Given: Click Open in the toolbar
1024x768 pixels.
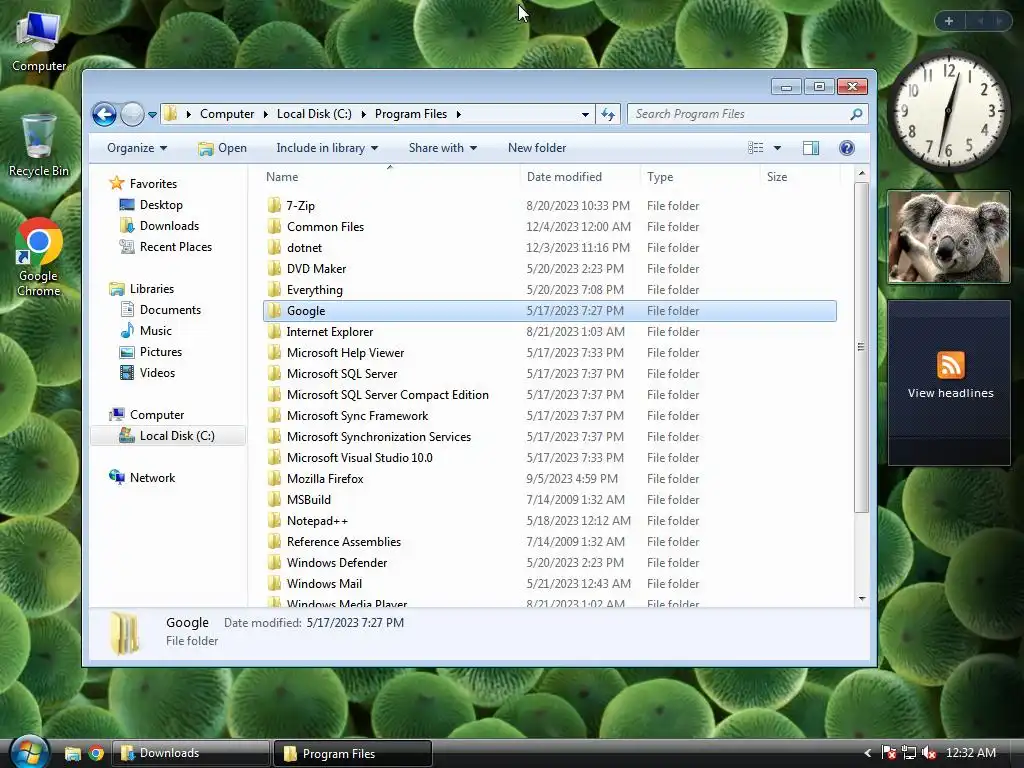Looking at the screenshot, I should pyautogui.click(x=223, y=148).
